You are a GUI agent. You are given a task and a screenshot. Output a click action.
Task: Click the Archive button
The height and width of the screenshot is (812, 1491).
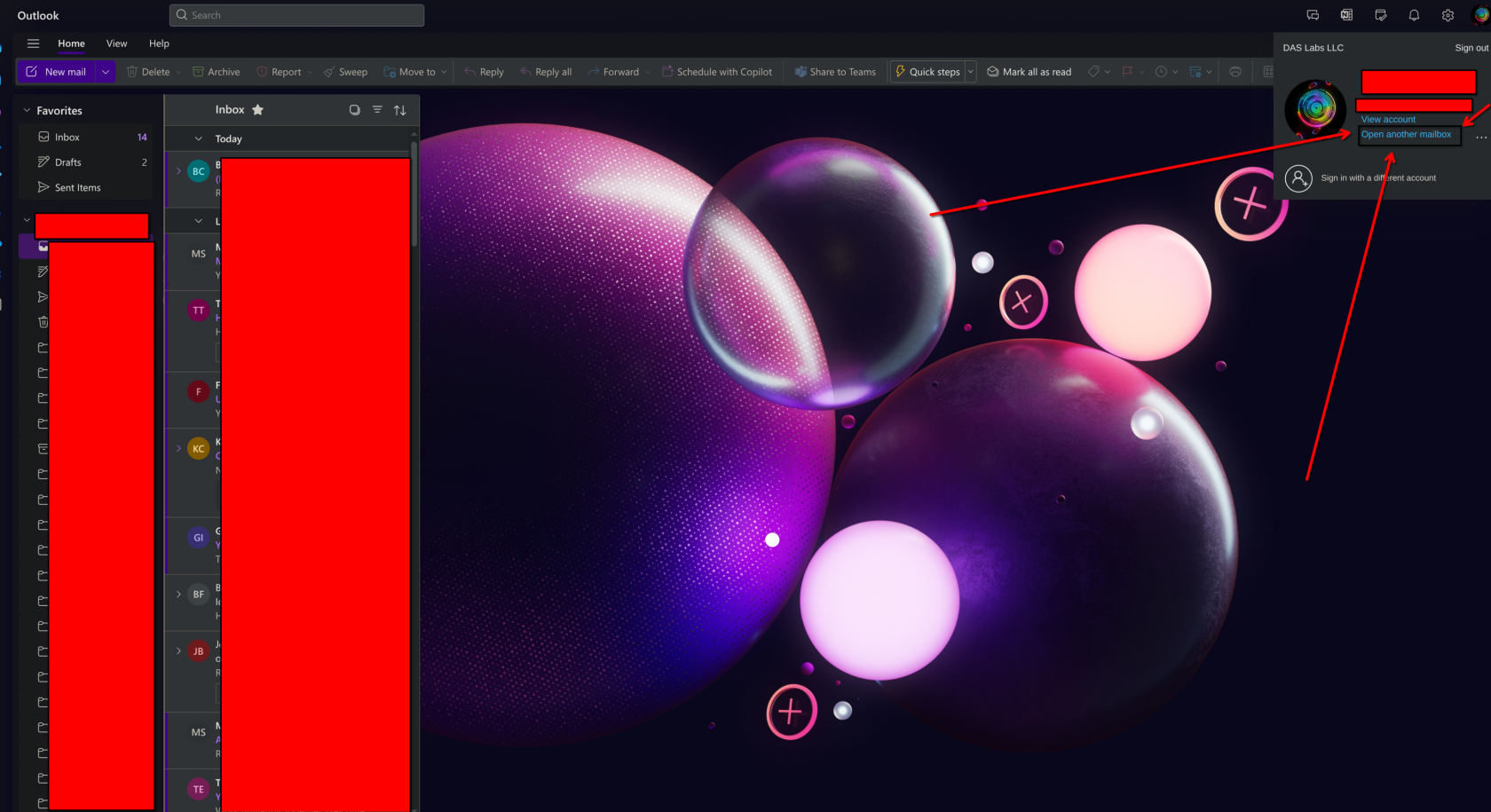pyautogui.click(x=217, y=72)
